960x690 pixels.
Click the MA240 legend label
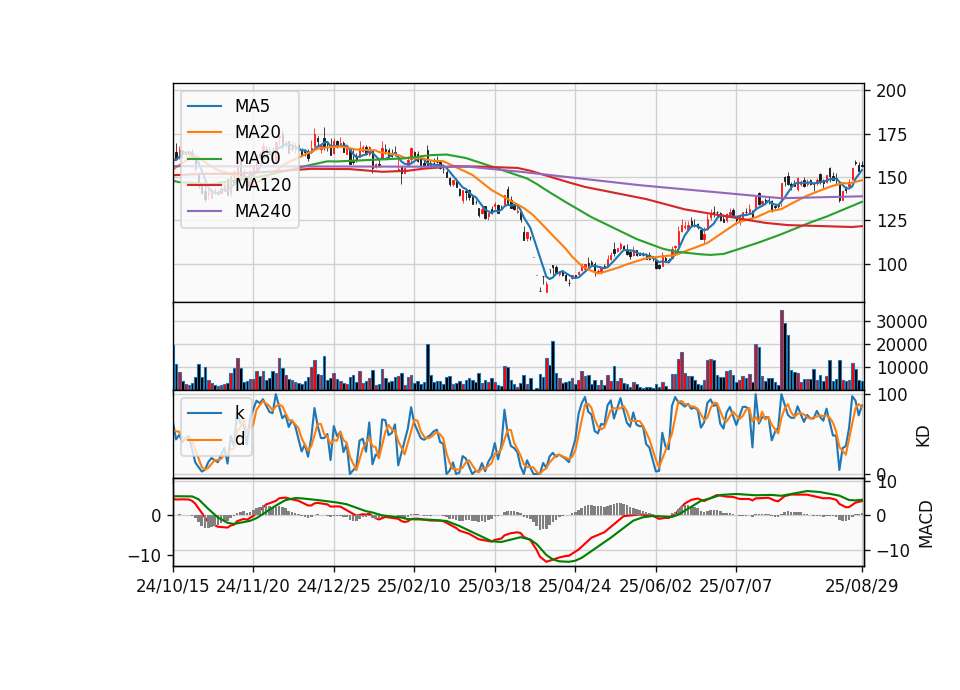[263, 211]
